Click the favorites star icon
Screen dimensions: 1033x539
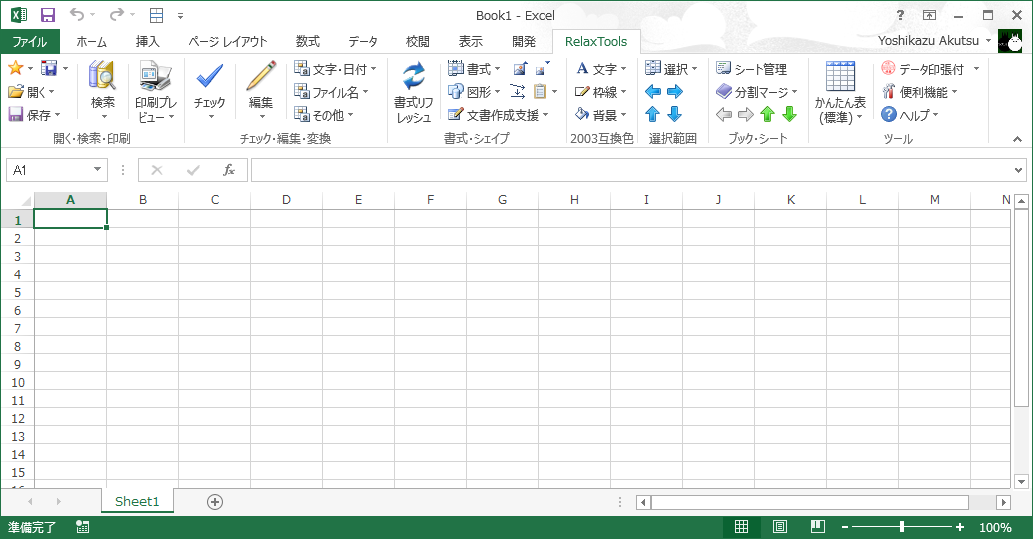(16, 68)
